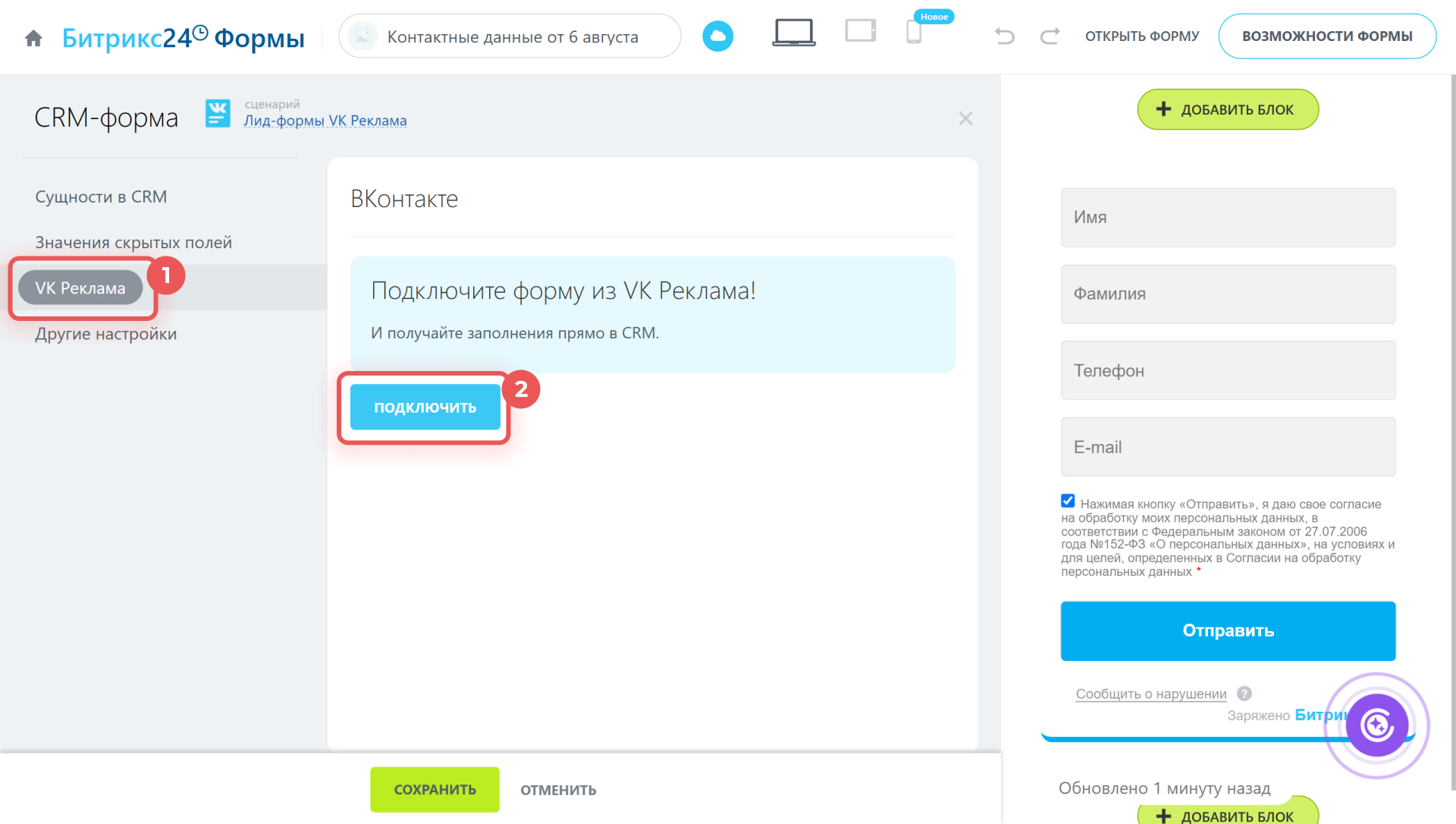Image resolution: width=1456 pixels, height=824 pixels.
Task: Click ОТМЕНИТЬ to cancel changes
Action: (x=558, y=790)
